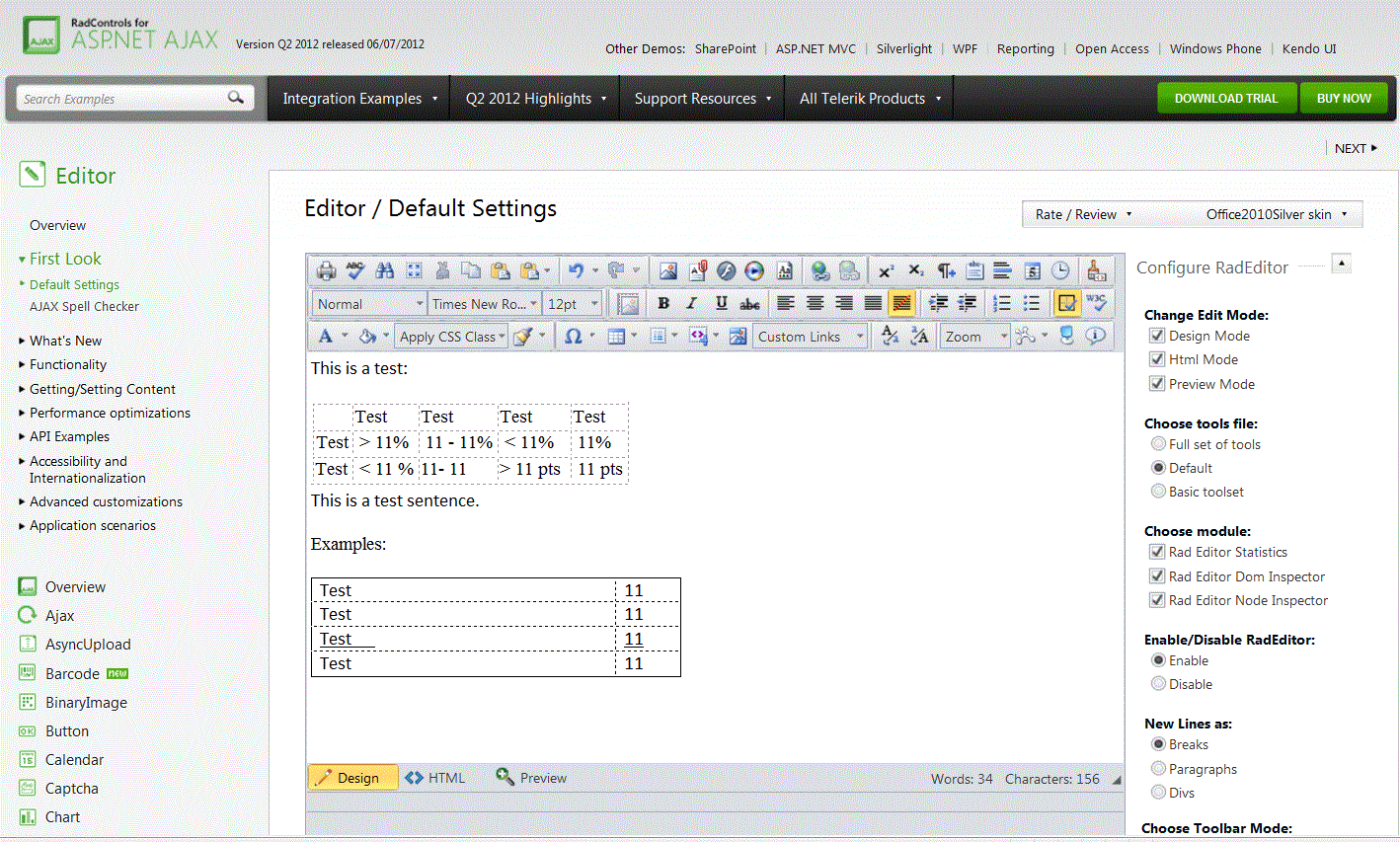
Task: Click the Search Examples input field
Action: pyautogui.click(x=122, y=99)
